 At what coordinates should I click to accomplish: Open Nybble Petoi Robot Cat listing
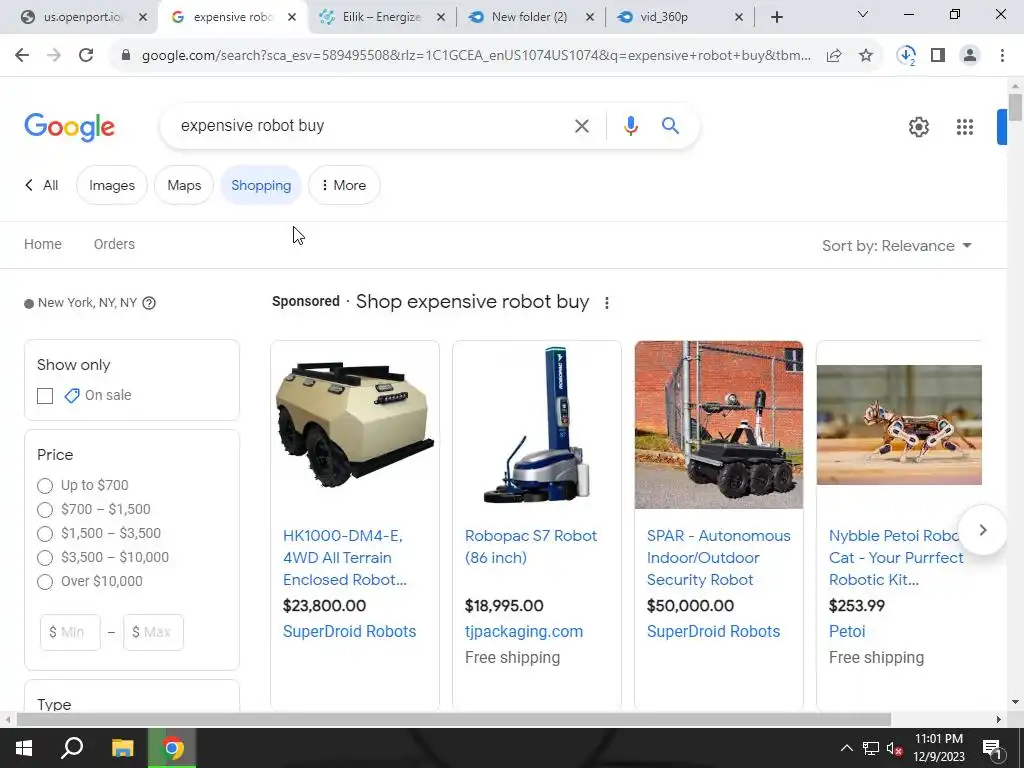pos(896,558)
